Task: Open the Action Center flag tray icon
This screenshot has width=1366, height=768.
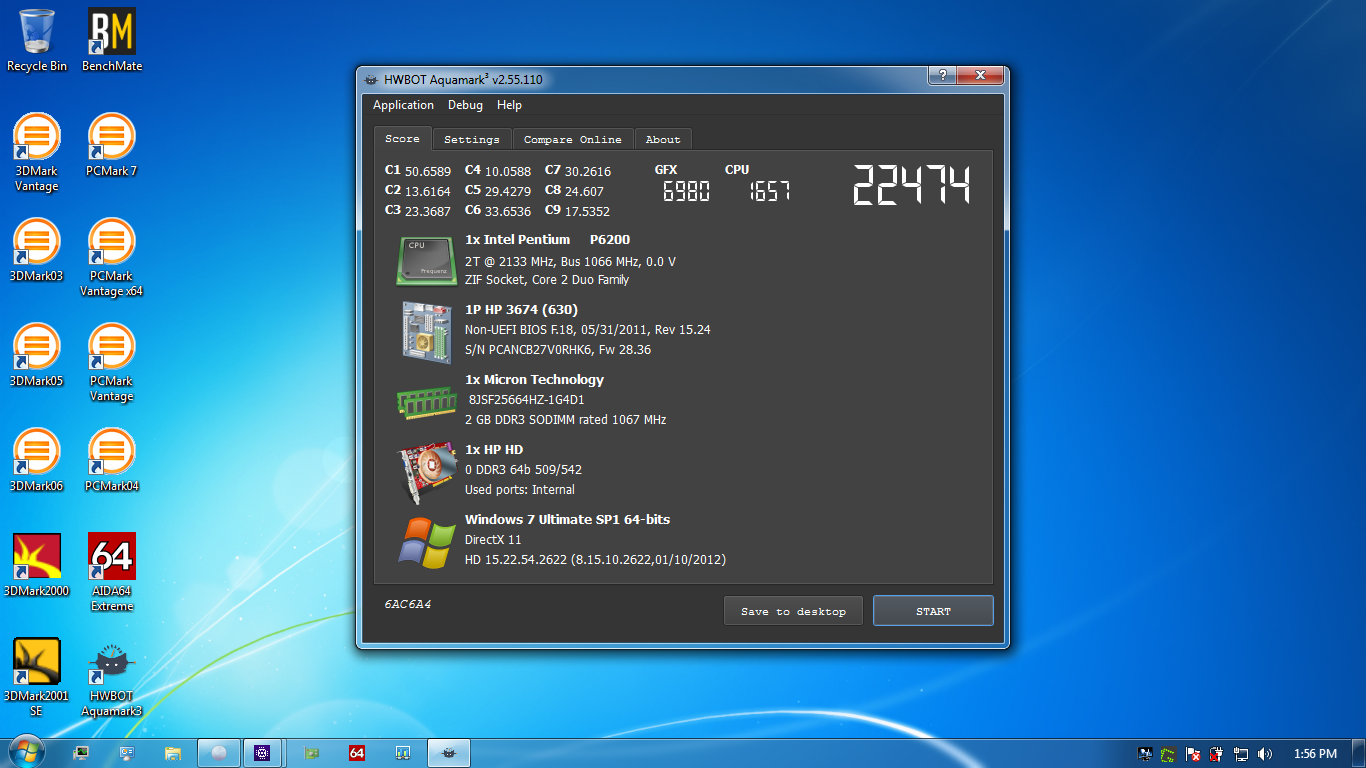Action: tap(1193, 754)
